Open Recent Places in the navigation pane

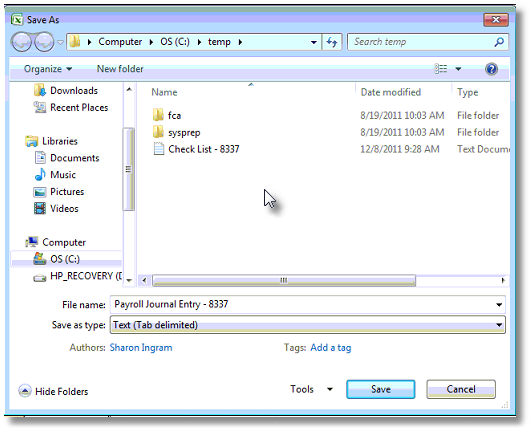(79, 108)
